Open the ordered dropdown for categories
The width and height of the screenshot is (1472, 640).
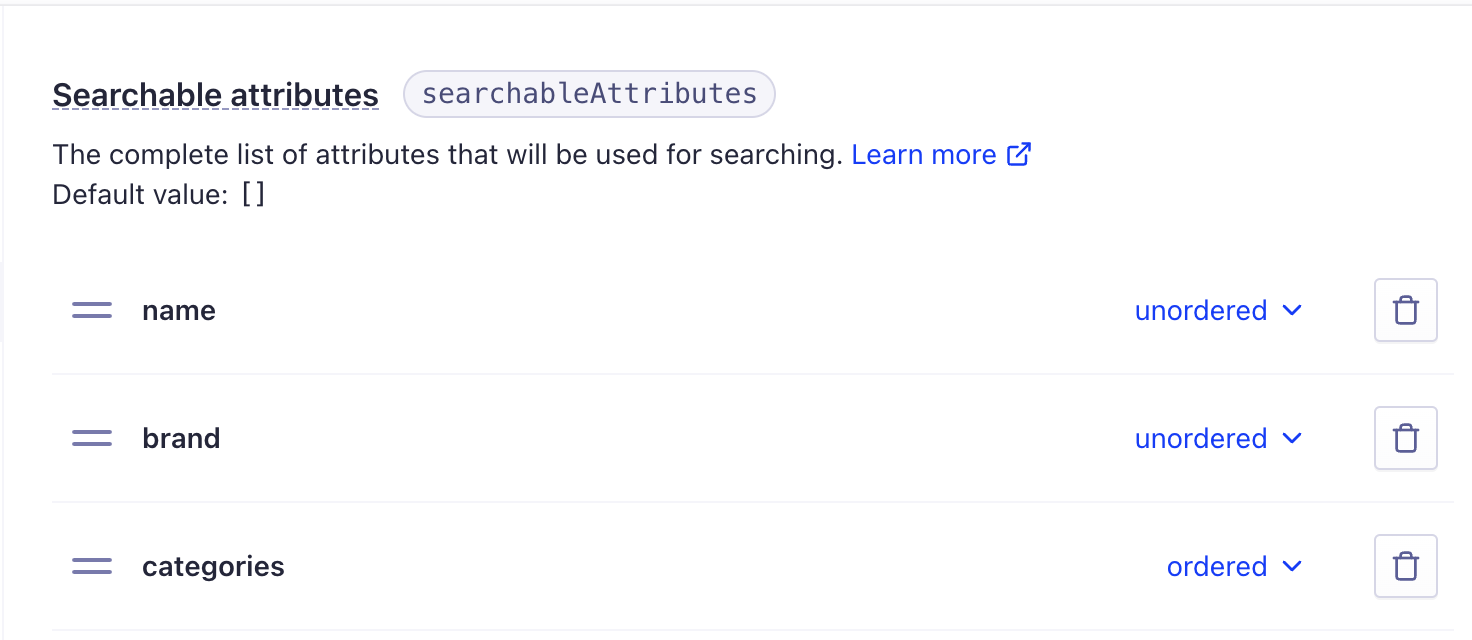(x=1235, y=567)
